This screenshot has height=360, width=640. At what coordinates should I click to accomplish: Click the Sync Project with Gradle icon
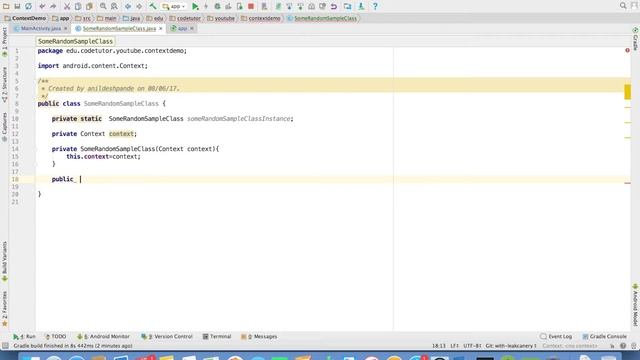click(278, 6)
